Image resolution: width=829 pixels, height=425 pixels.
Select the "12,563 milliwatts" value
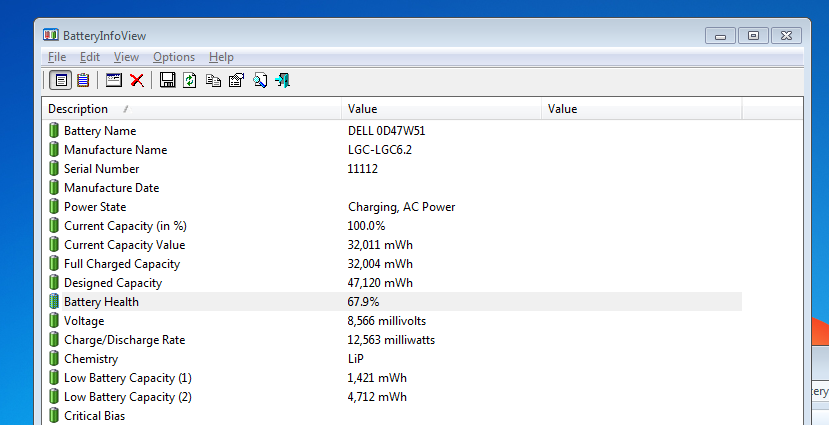click(x=391, y=340)
